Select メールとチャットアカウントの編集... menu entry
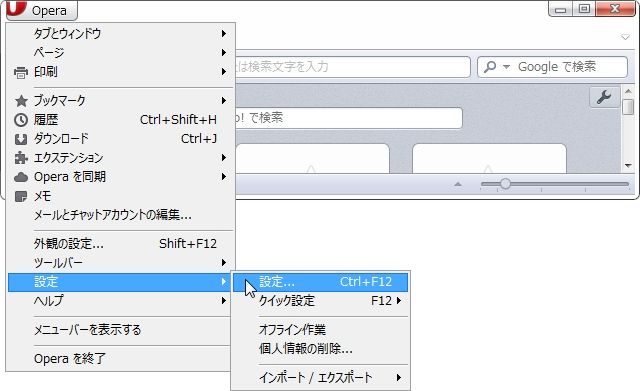This screenshot has width=640, height=391. point(121,215)
